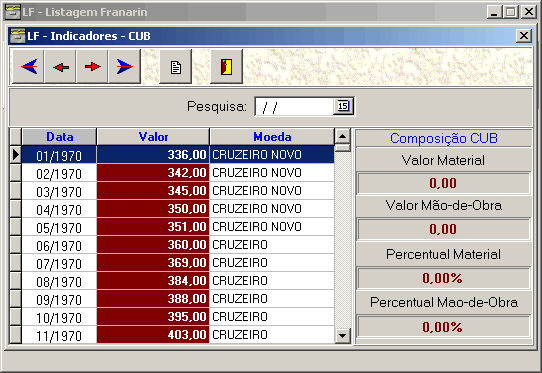The width and height of the screenshot is (542, 373).
Task: Minimize the LF - Listagem Franarin window
Action: 494,12
